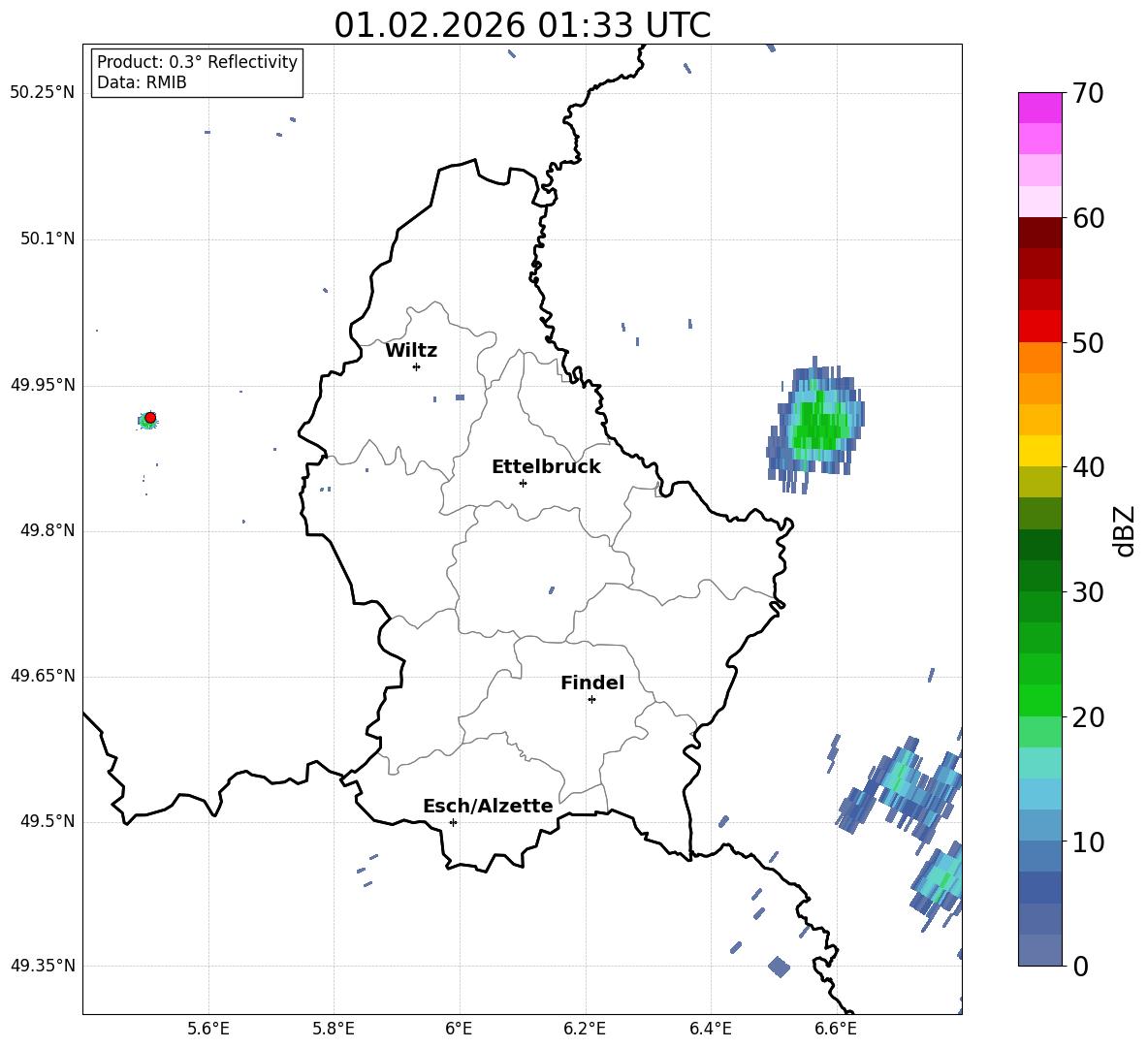Click the 50.25°N latitude label
Screen dimensions: 1148x1048
click(x=43, y=93)
